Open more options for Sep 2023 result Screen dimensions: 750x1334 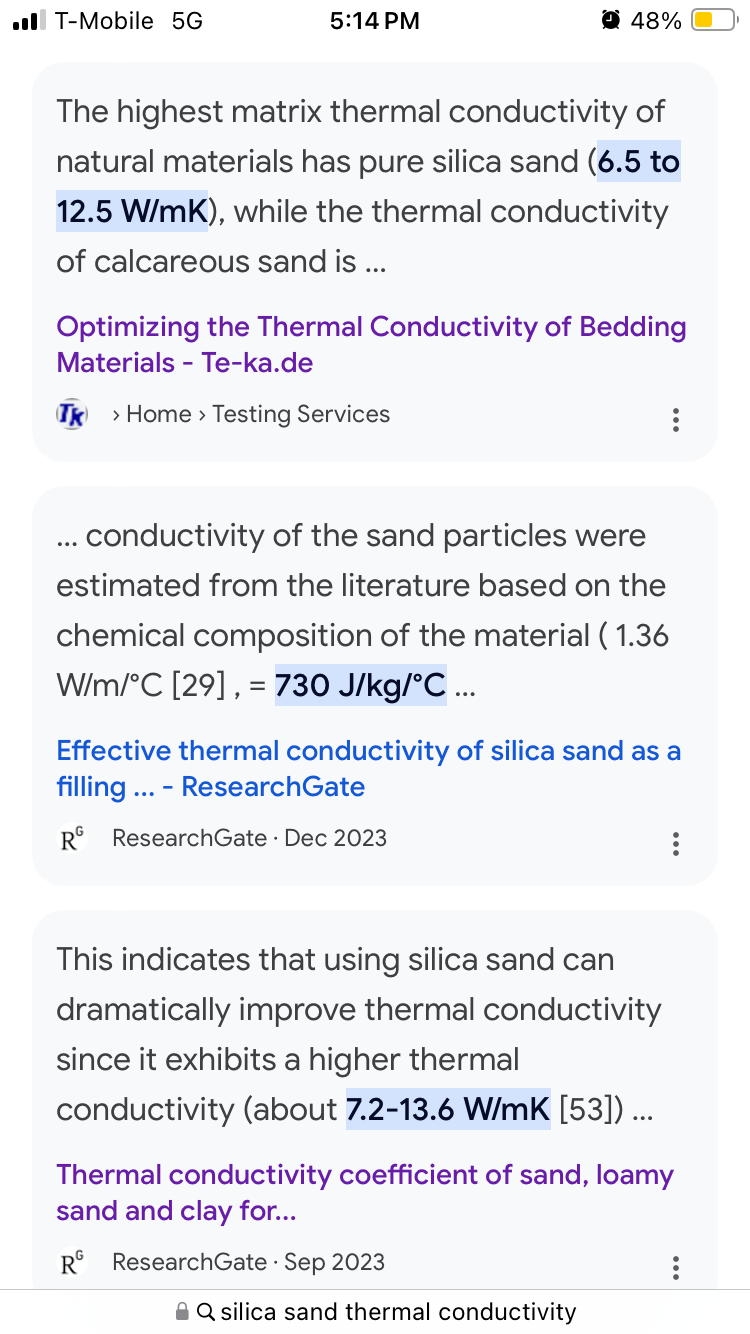tap(676, 1267)
